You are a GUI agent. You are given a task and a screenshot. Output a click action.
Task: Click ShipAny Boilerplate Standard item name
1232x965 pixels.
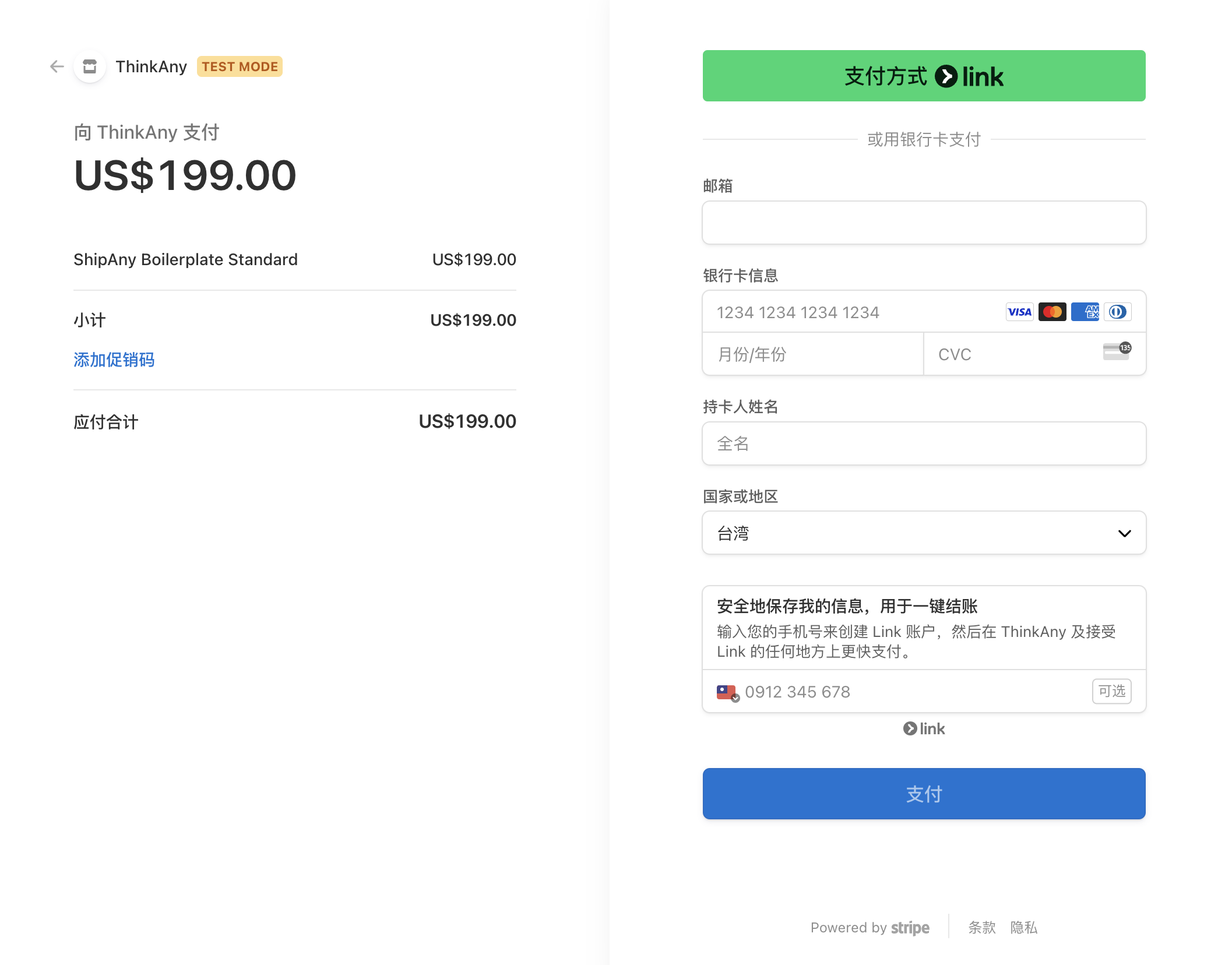(x=185, y=259)
